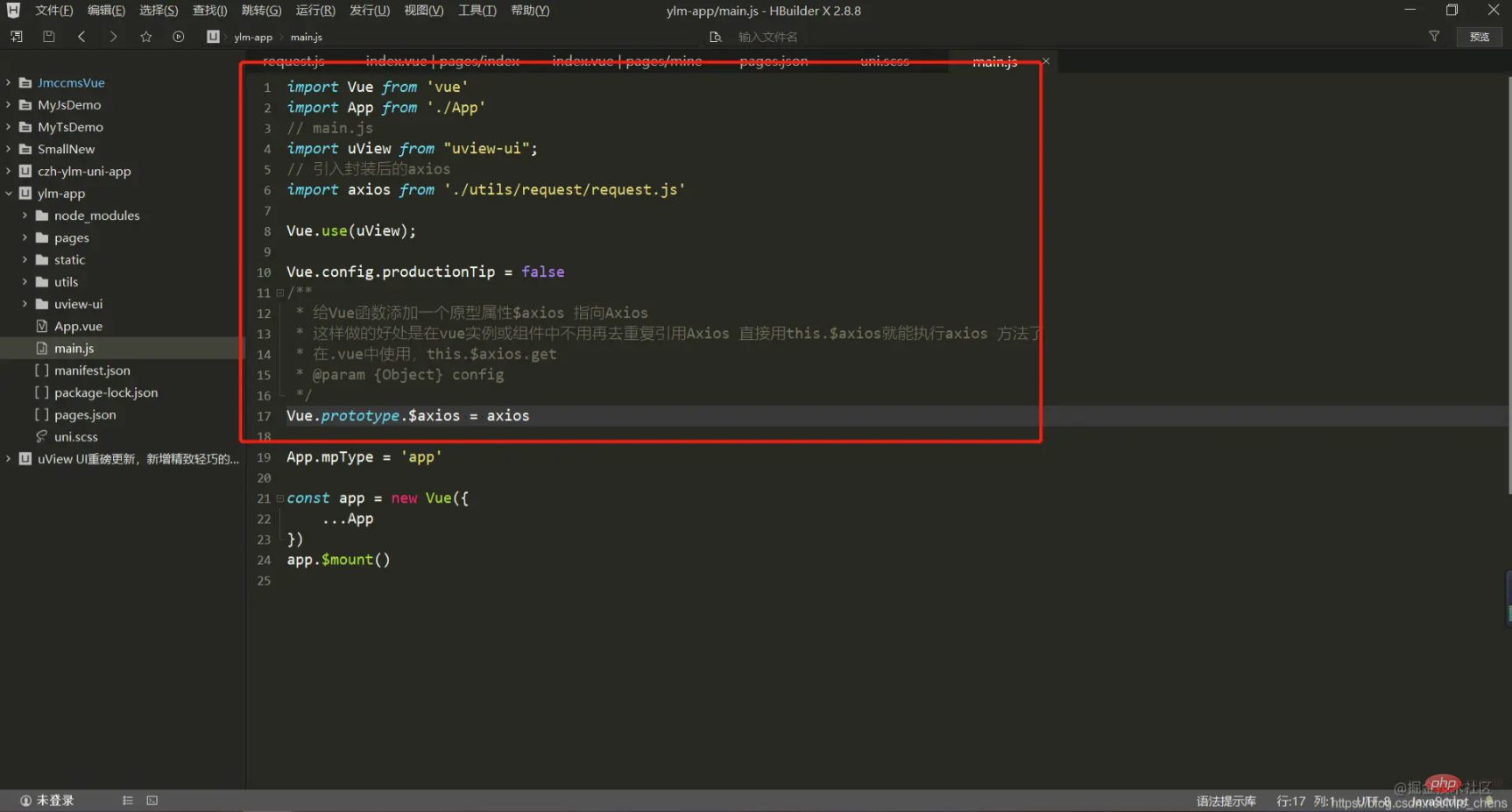
Task: Click 语法提示库 in the status bar
Action: pos(1226,801)
